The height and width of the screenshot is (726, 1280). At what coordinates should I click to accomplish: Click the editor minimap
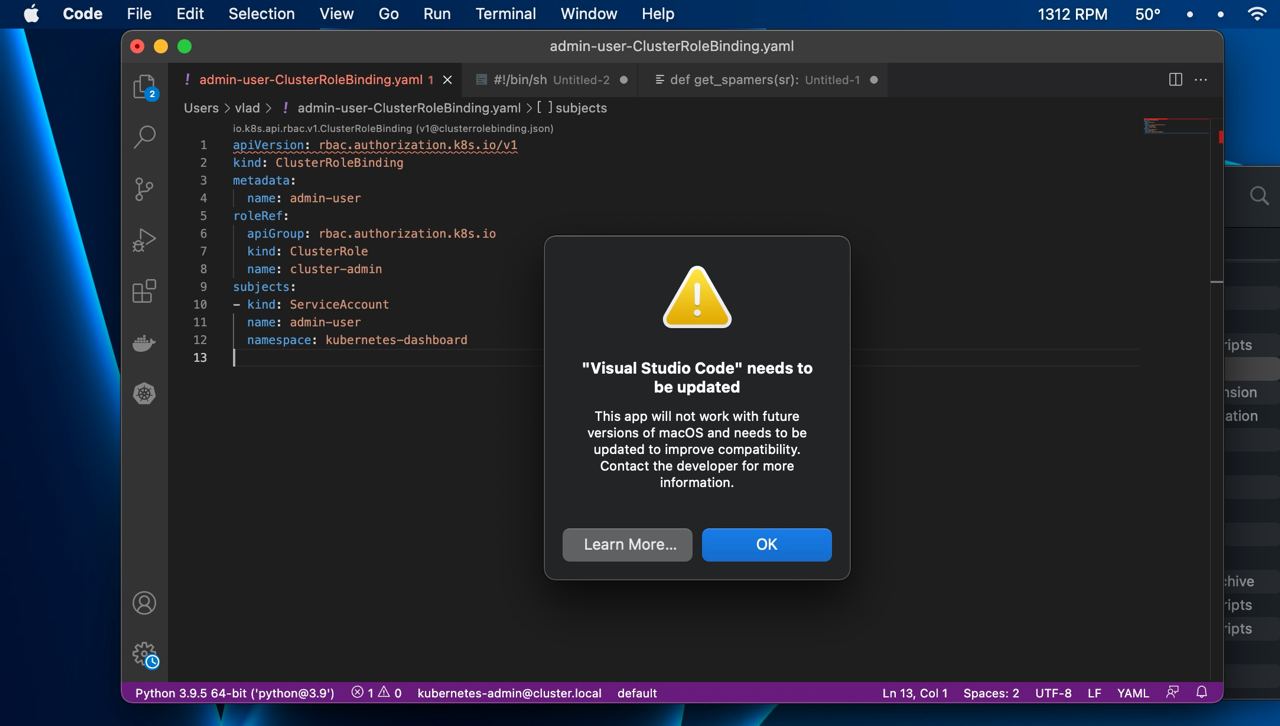1177,126
